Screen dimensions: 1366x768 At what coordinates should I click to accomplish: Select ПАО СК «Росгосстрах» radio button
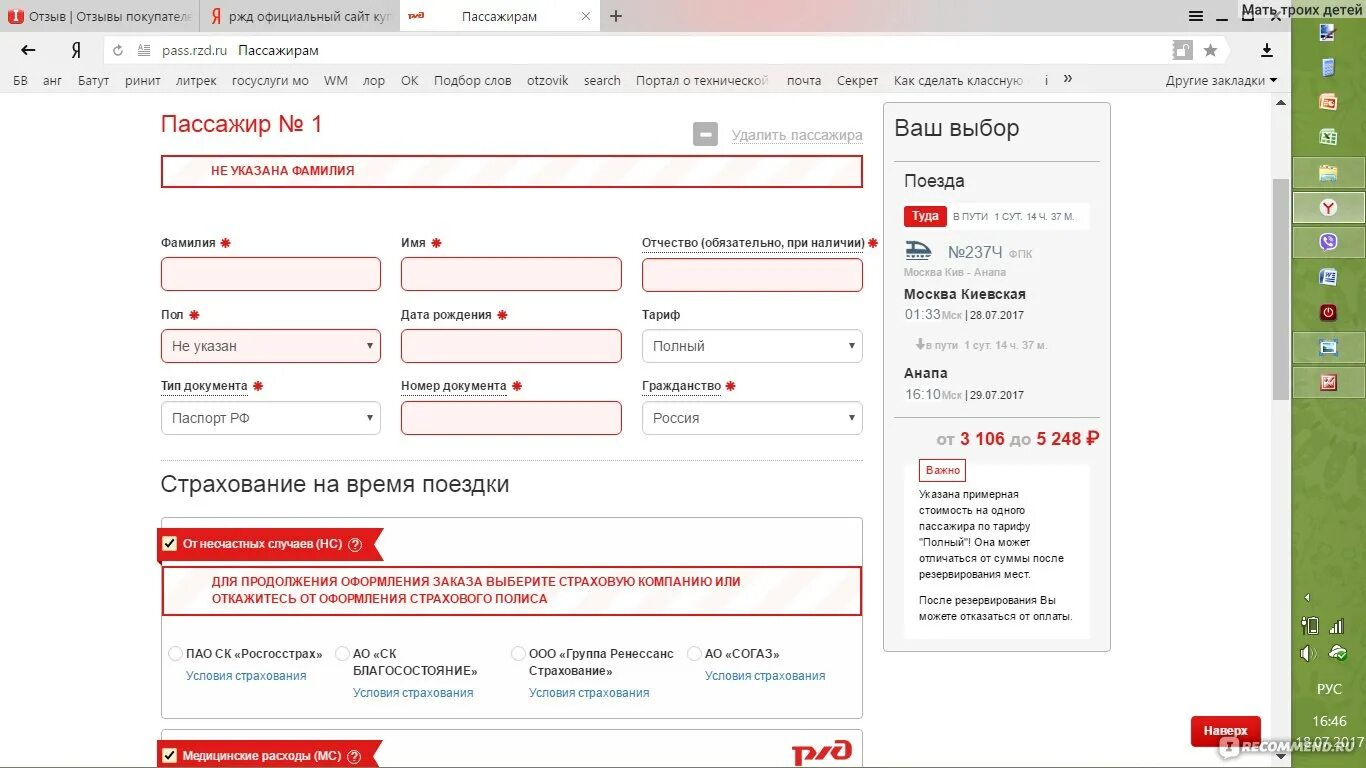point(176,654)
